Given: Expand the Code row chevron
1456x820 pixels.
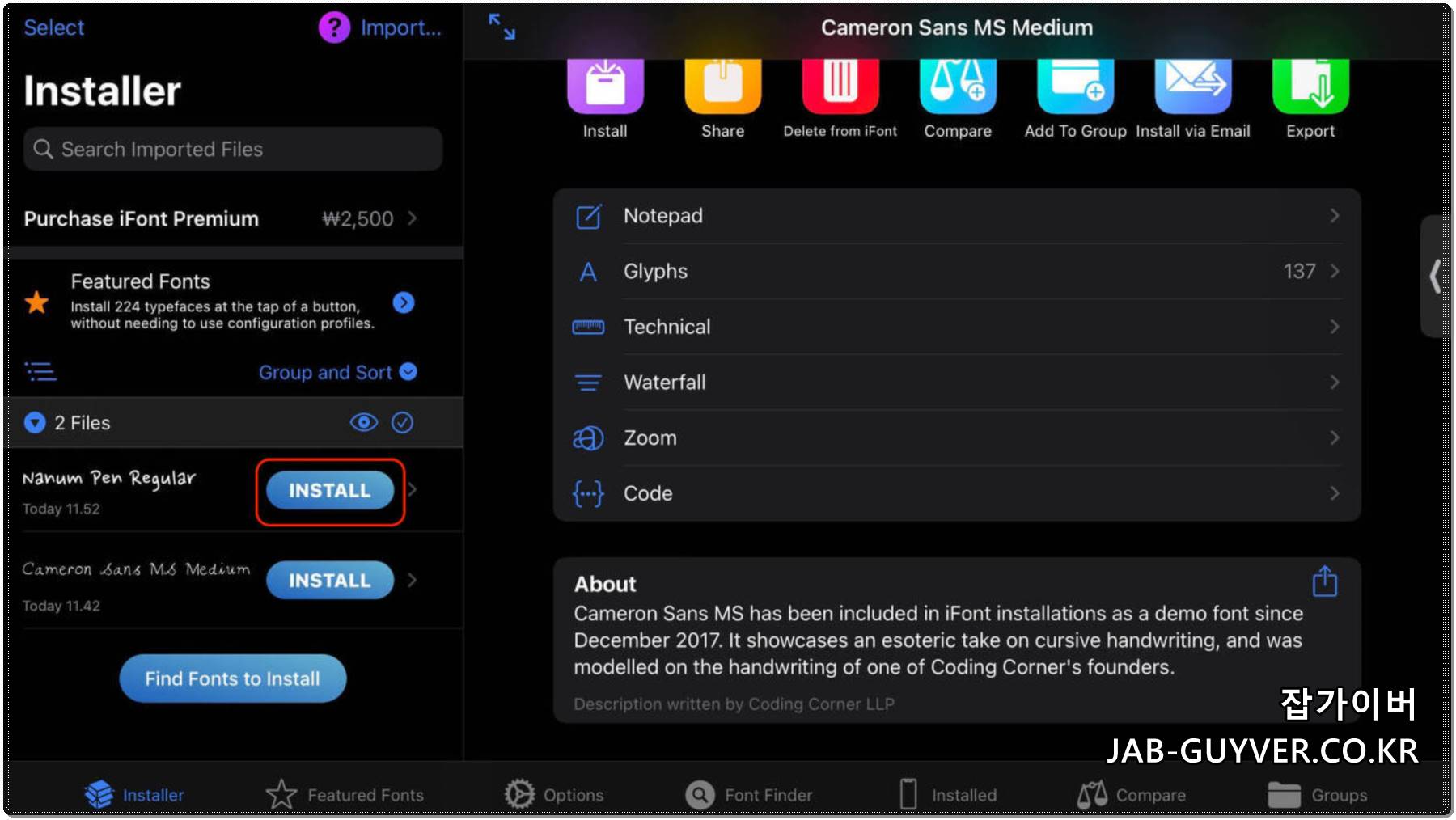Looking at the screenshot, I should [1334, 492].
